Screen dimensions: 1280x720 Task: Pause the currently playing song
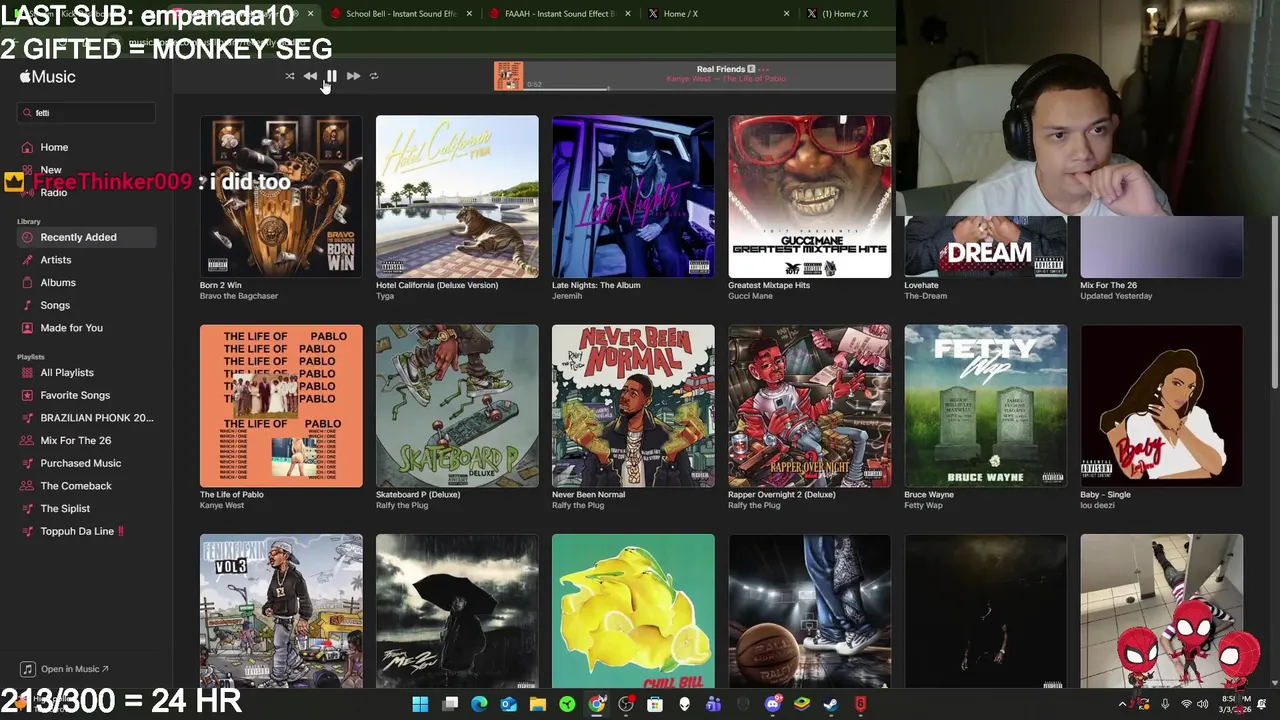coord(331,76)
